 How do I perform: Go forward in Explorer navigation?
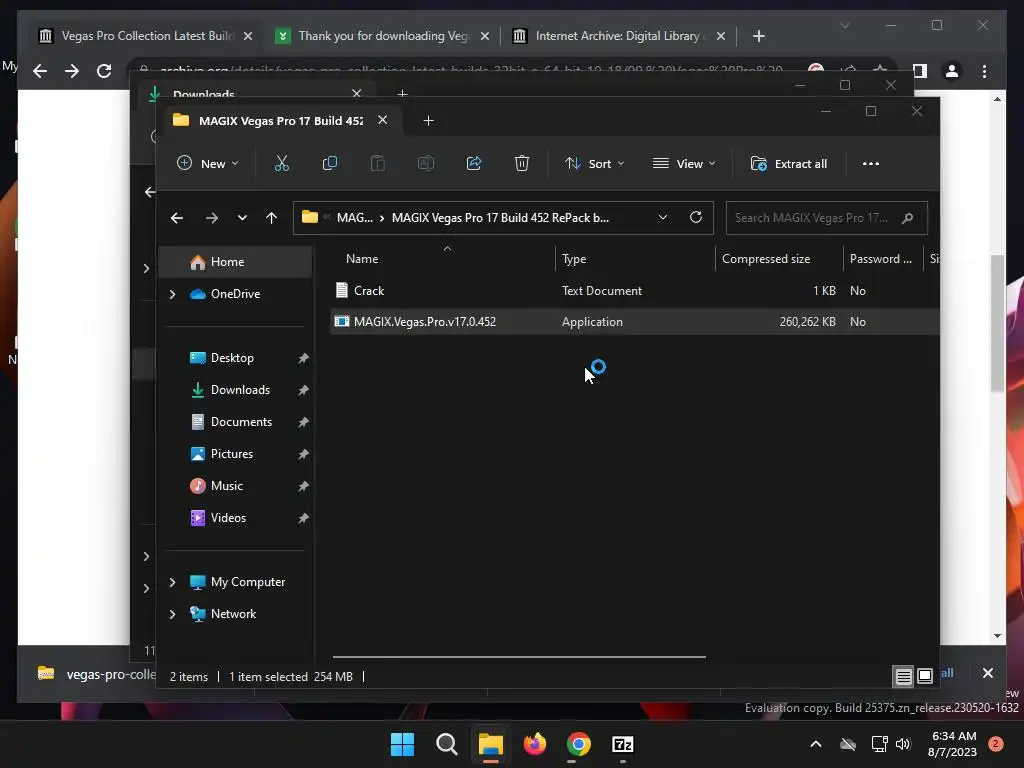click(212, 217)
